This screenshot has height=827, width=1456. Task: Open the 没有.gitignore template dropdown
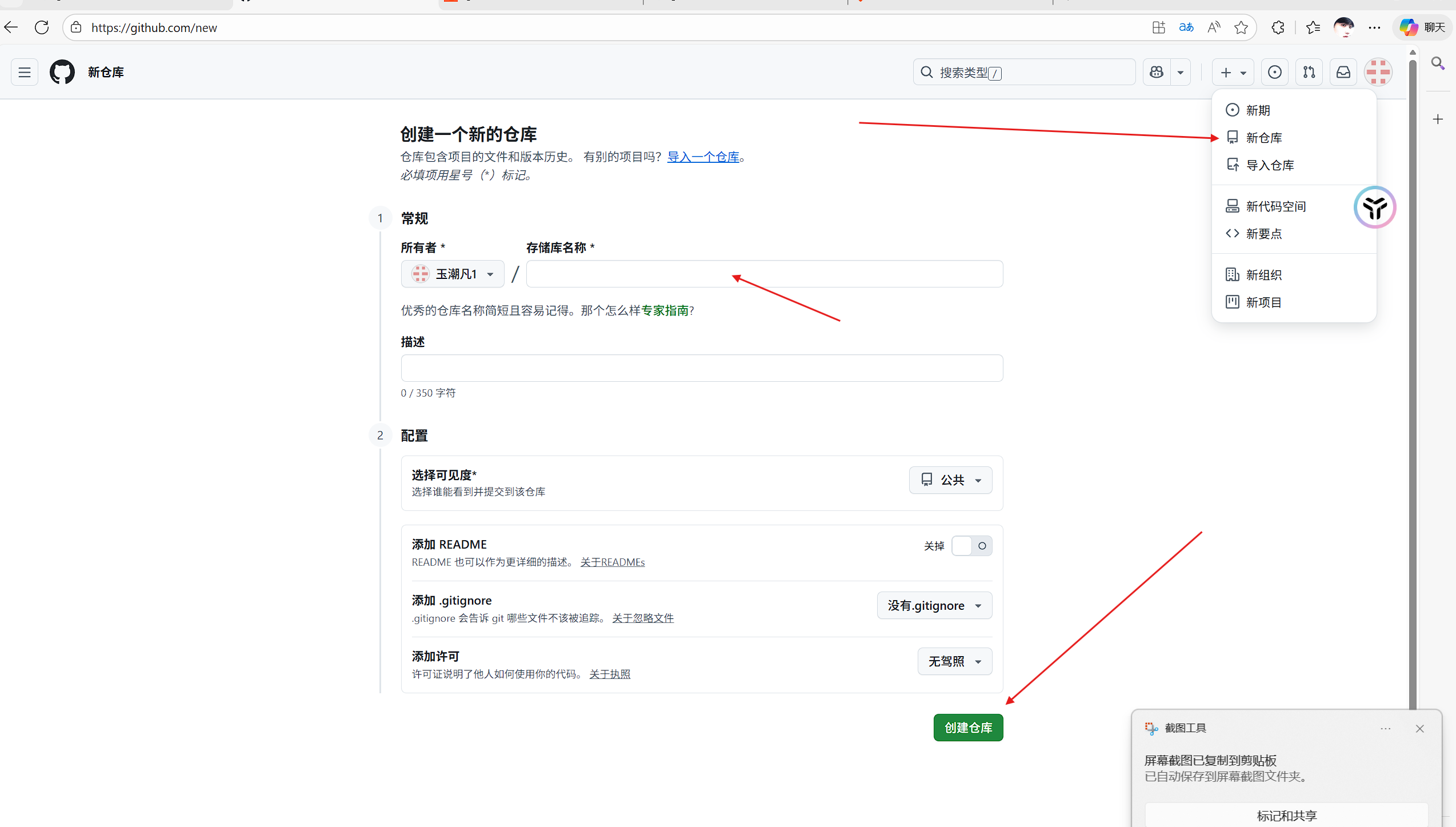click(x=934, y=606)
